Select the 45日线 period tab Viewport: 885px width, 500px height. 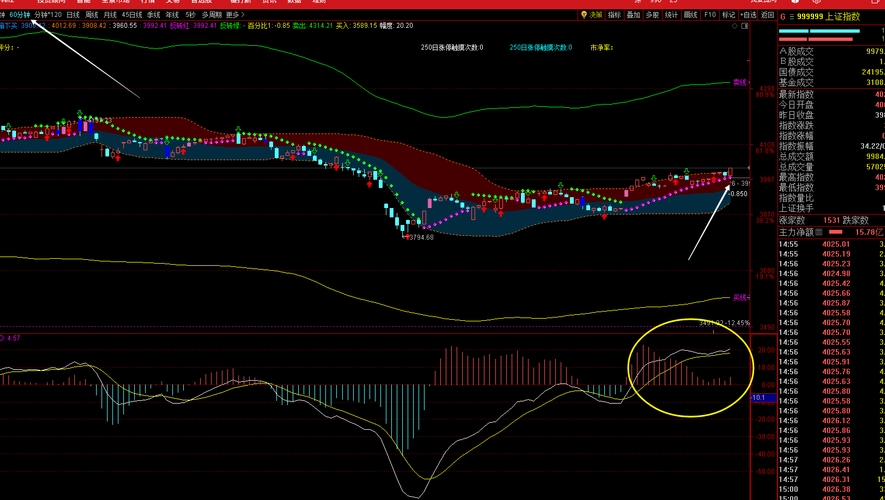132,15
